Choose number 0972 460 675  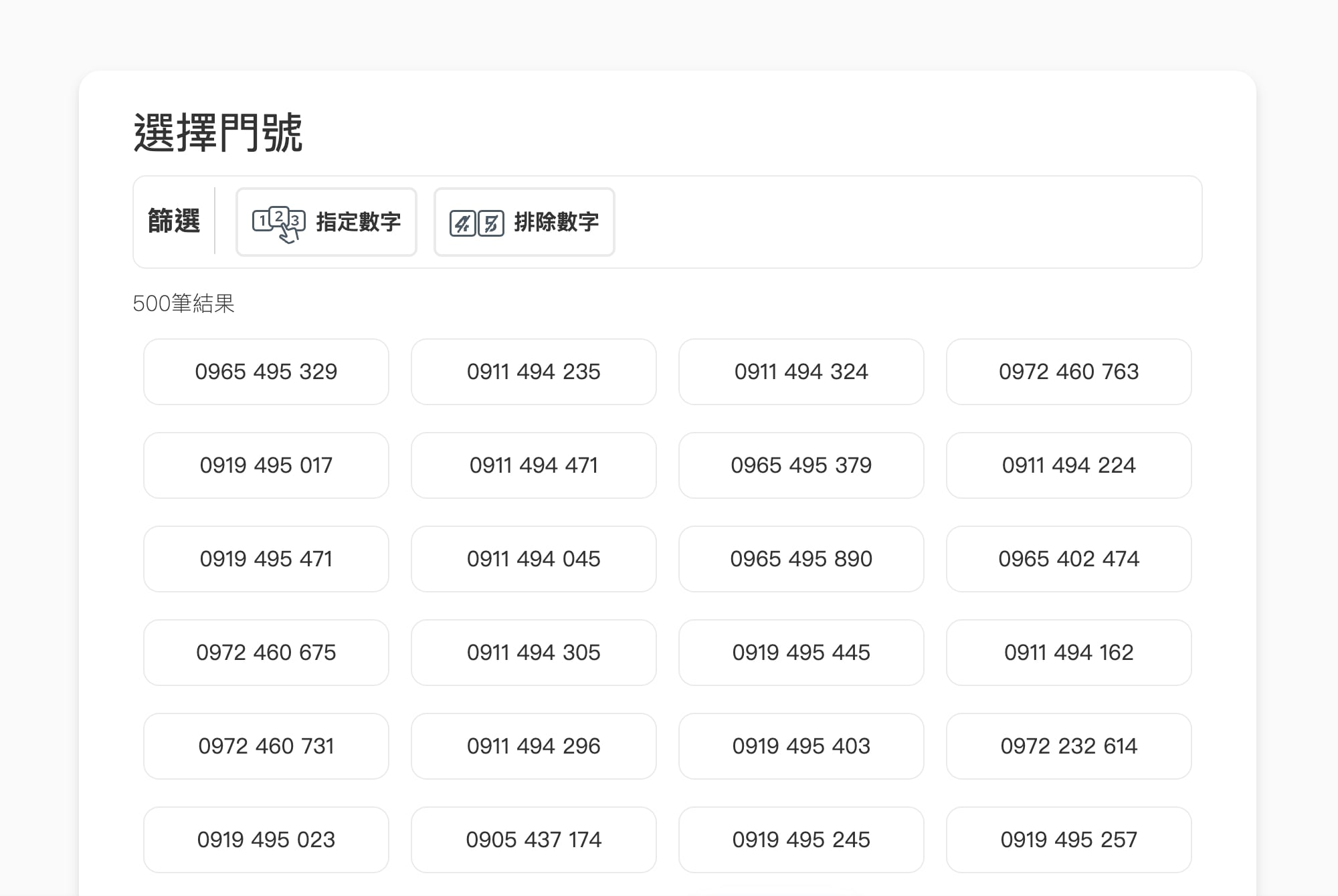[x=266, y=653]
